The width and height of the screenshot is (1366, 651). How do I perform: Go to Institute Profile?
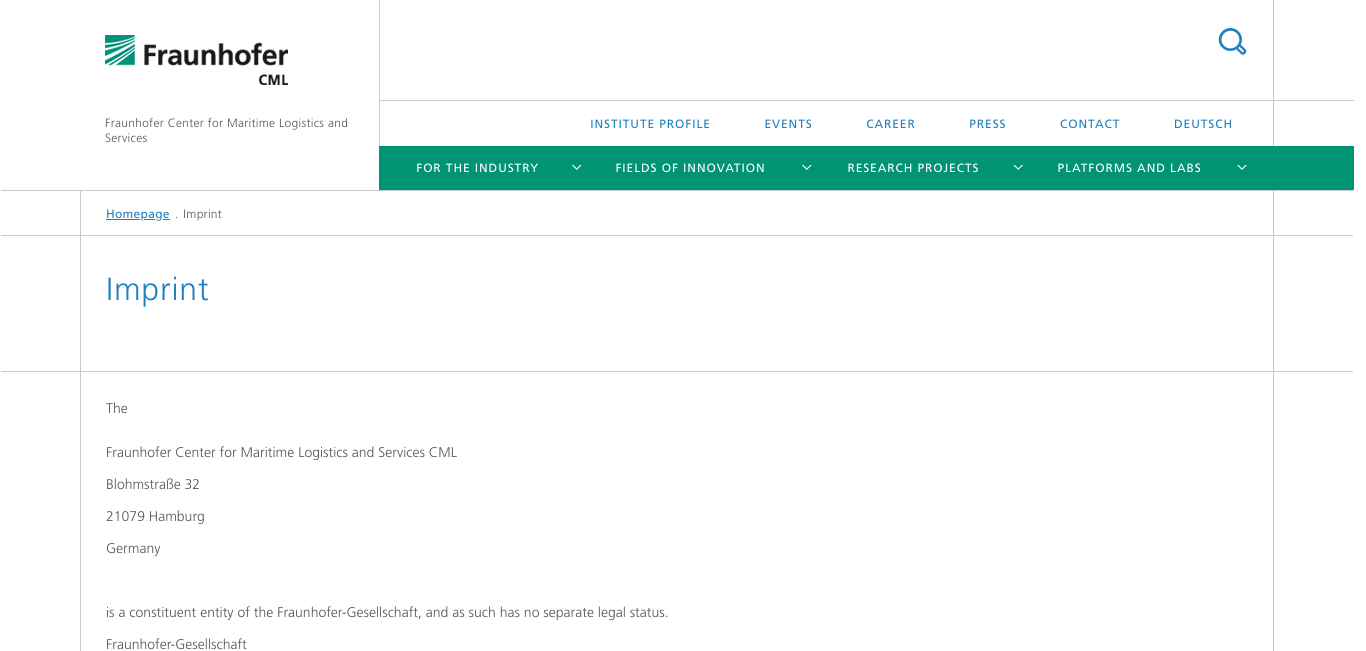[650, 124]
